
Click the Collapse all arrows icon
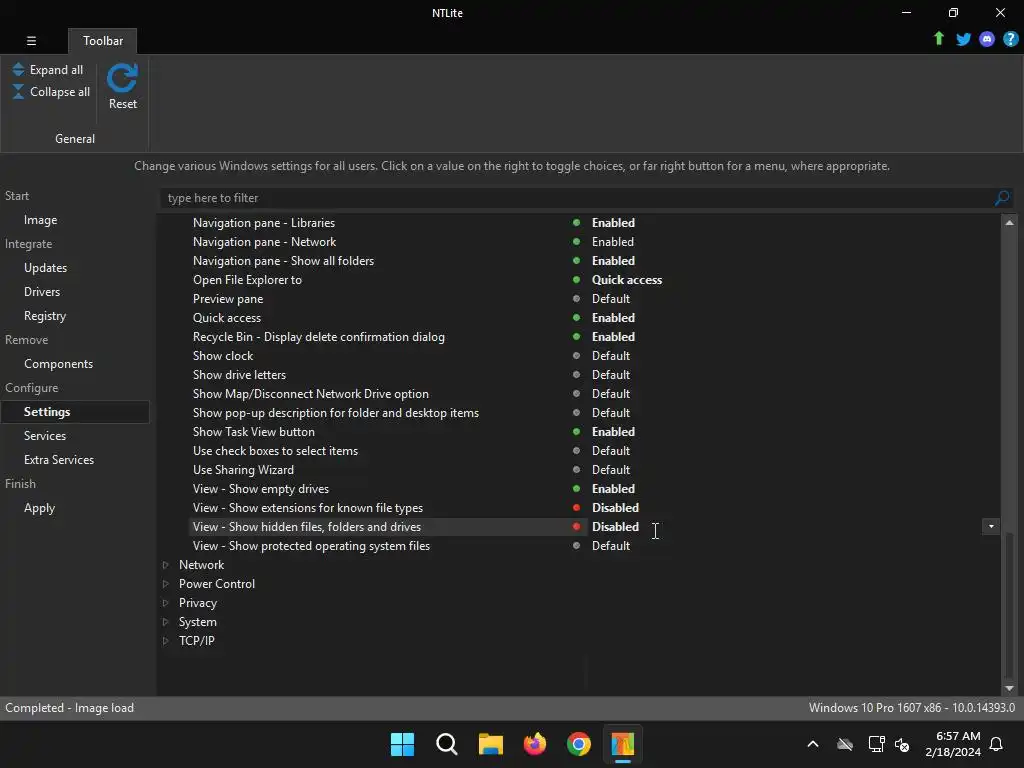point(18,91)
